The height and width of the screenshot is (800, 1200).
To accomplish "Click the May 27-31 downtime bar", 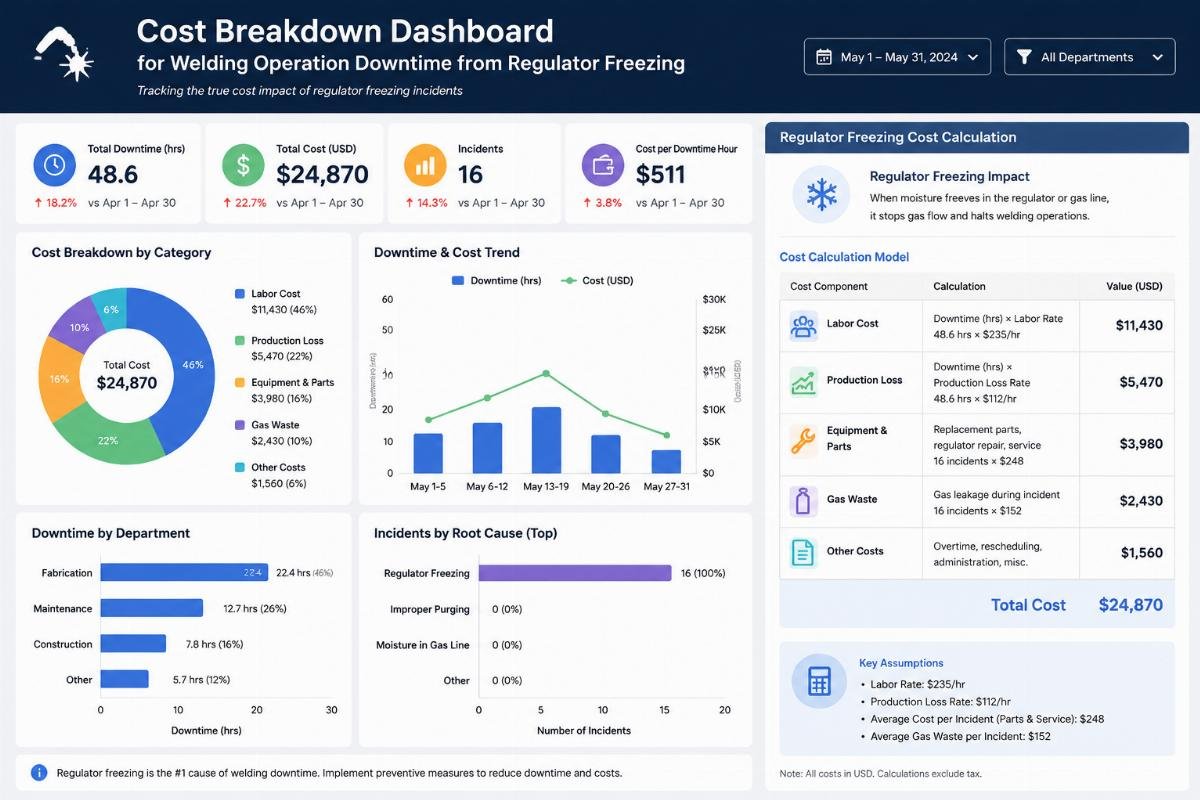I will [x=666, y=461].
